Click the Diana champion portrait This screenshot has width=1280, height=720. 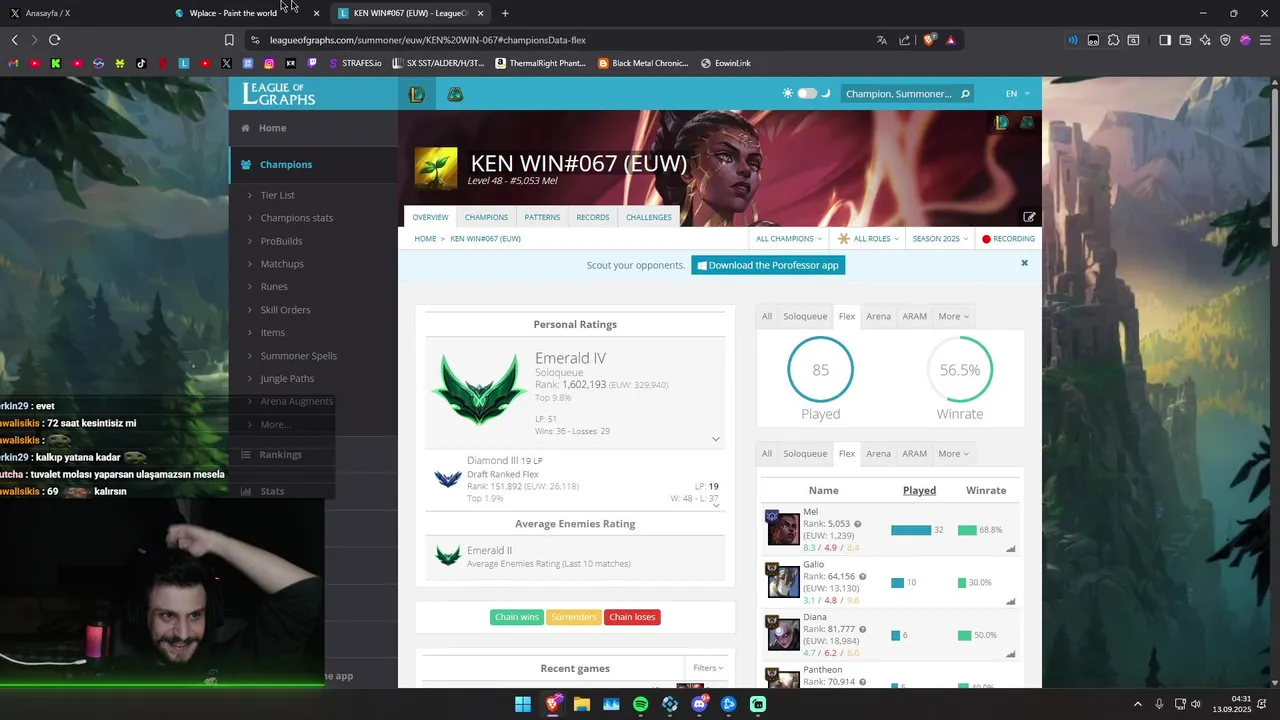pyautogui.click(x=783, y=634)
